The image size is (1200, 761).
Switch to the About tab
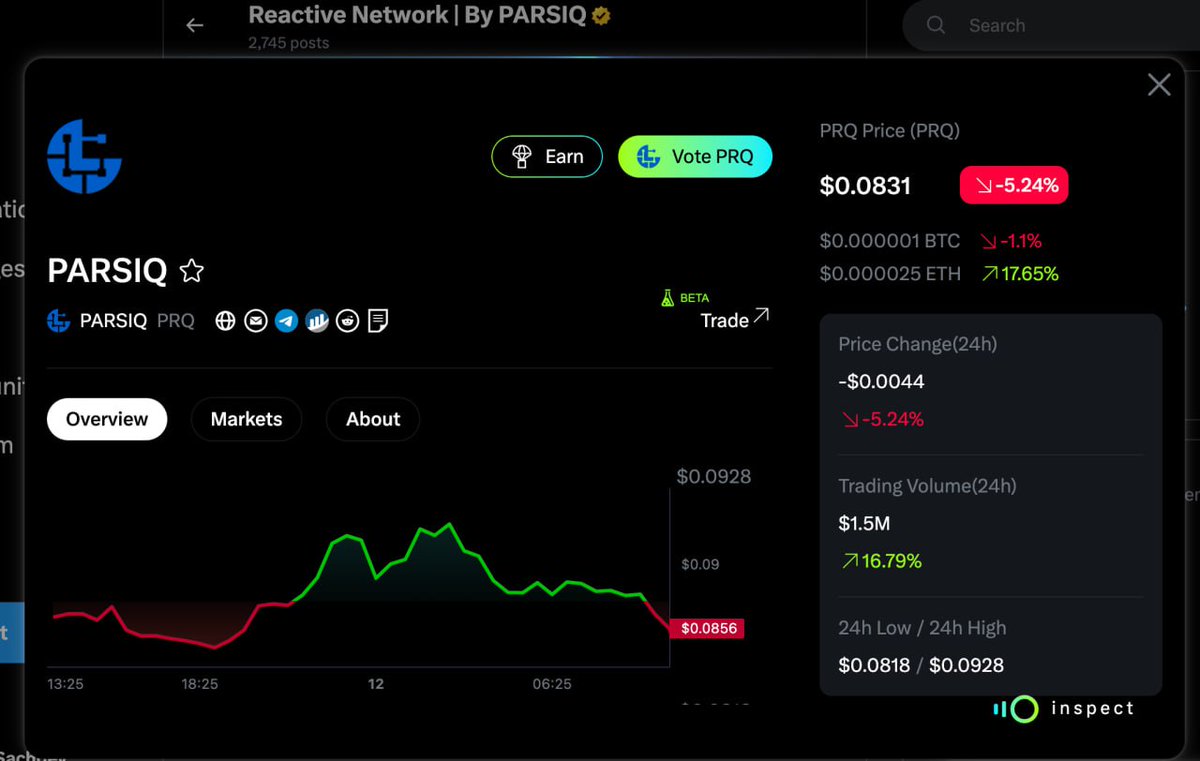373,419
